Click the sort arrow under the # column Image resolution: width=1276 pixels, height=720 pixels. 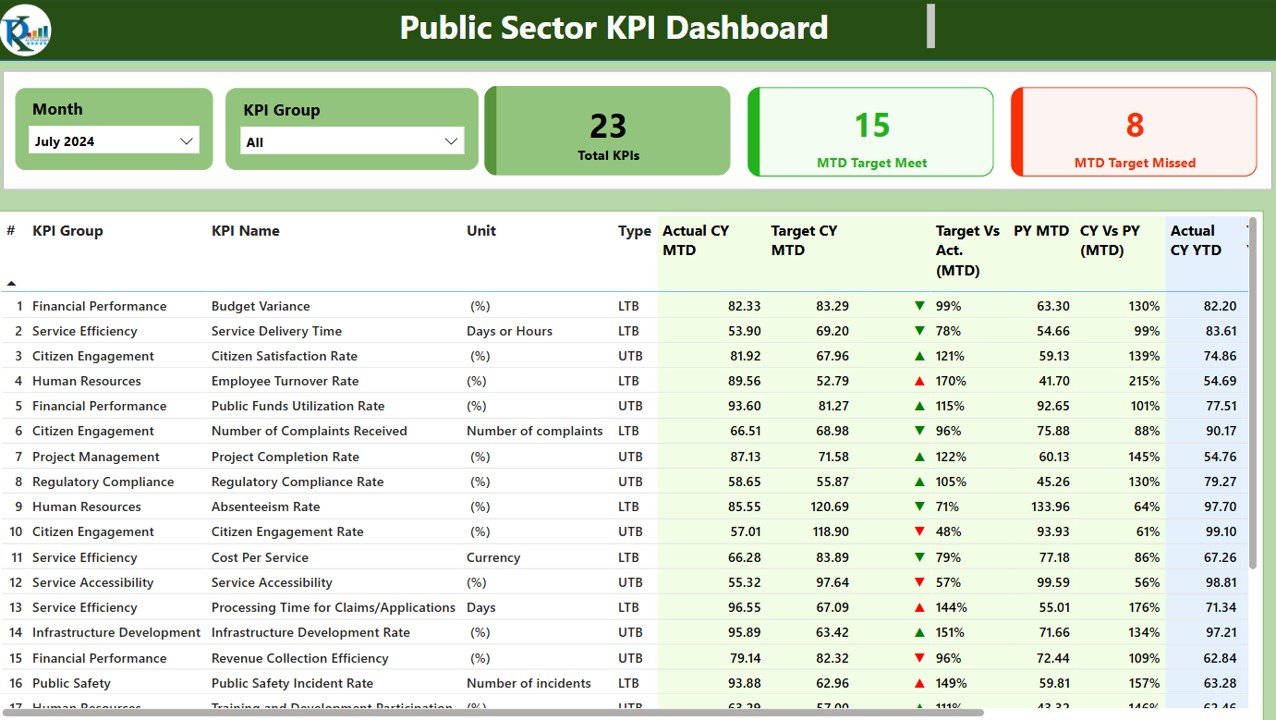coord(11,283)
